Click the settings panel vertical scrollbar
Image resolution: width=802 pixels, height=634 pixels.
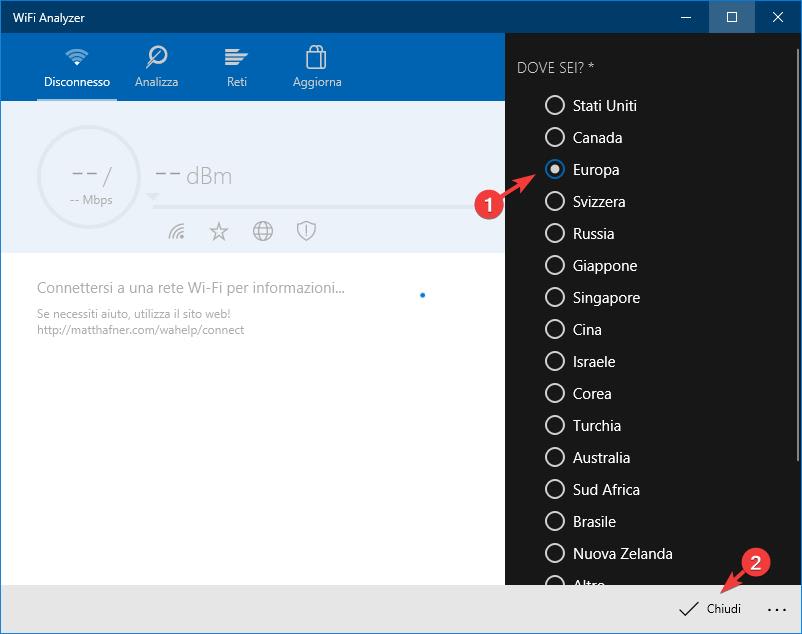pos(798,256)
